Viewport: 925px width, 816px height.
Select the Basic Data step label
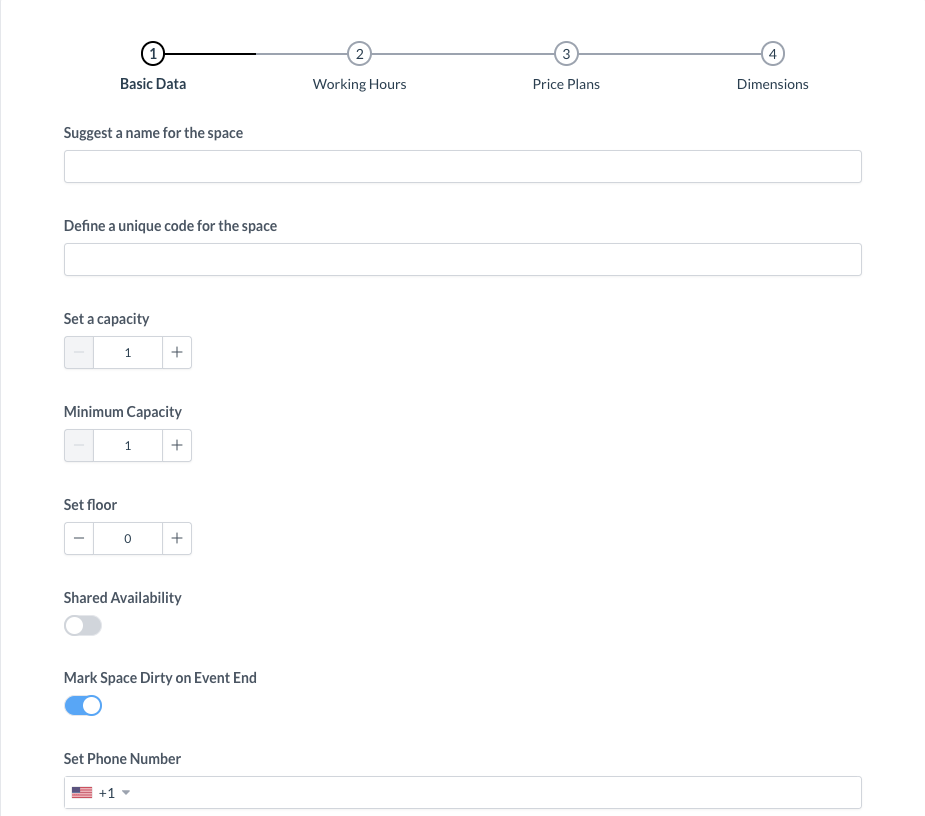153,84
